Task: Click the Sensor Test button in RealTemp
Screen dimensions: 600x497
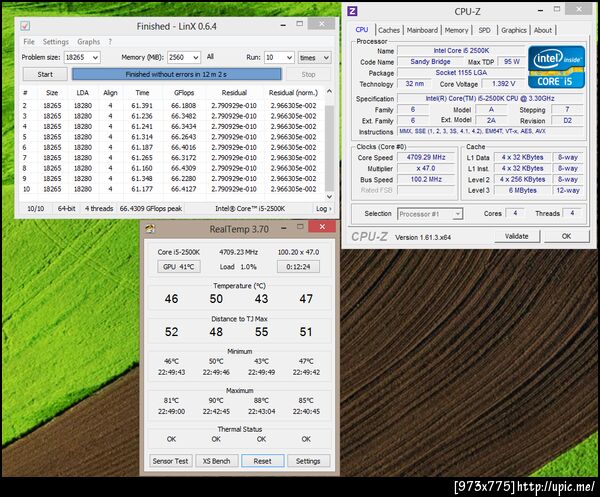Action: coord(170,461)
